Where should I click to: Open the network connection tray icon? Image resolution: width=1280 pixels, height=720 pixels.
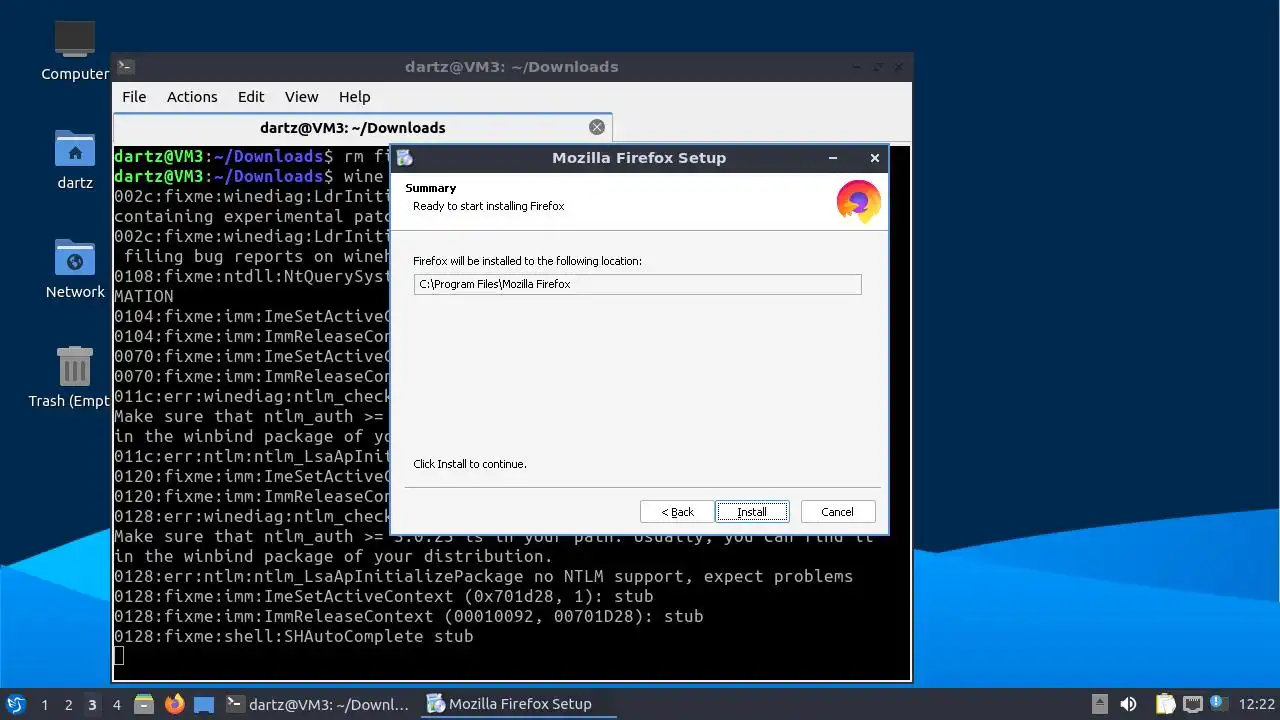(x=1192, y=704)
